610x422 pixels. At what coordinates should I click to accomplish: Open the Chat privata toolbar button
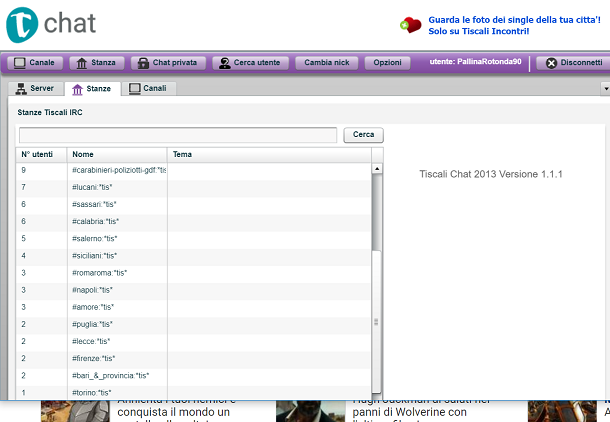(x=168, y=63)
